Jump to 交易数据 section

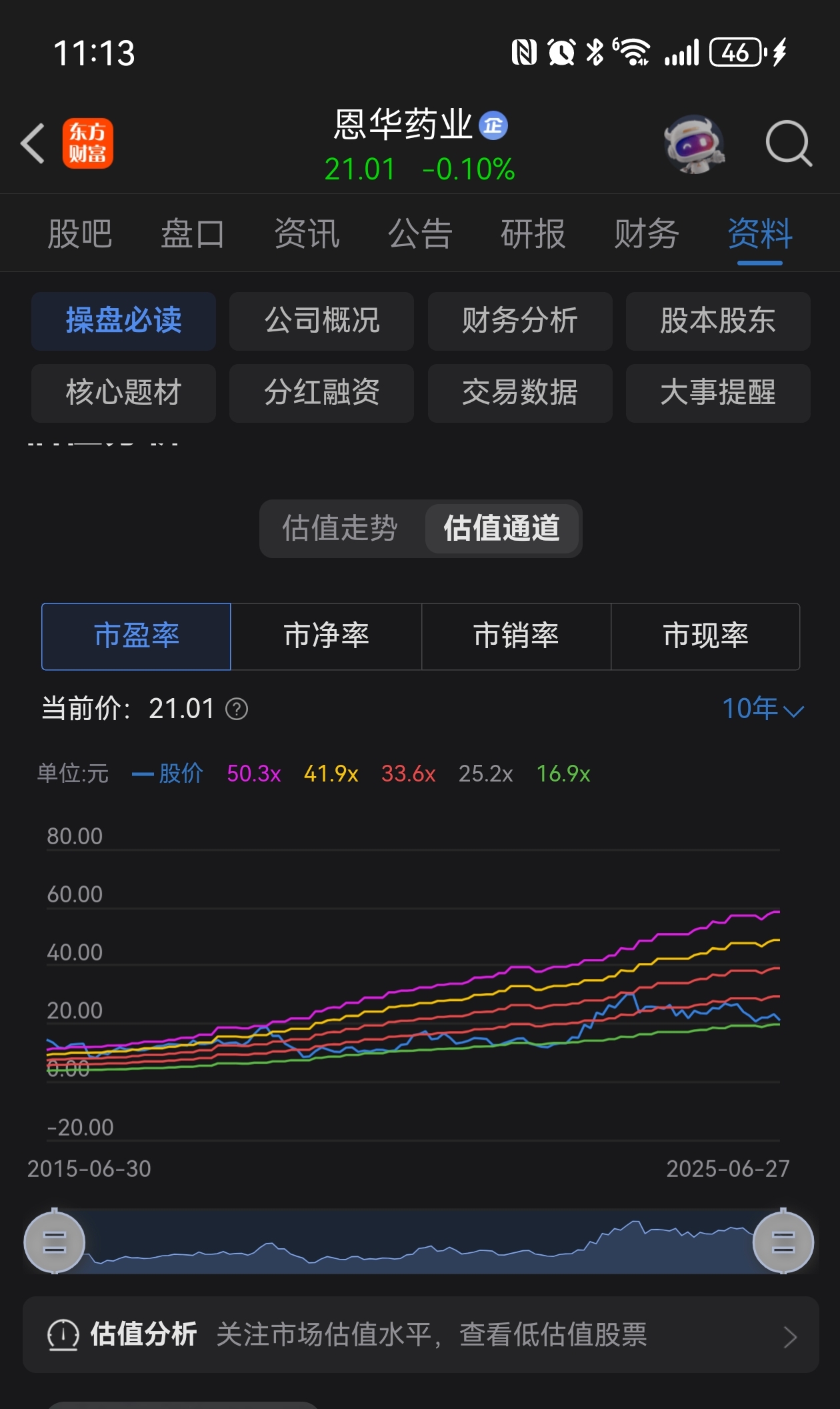pos(520,393)
